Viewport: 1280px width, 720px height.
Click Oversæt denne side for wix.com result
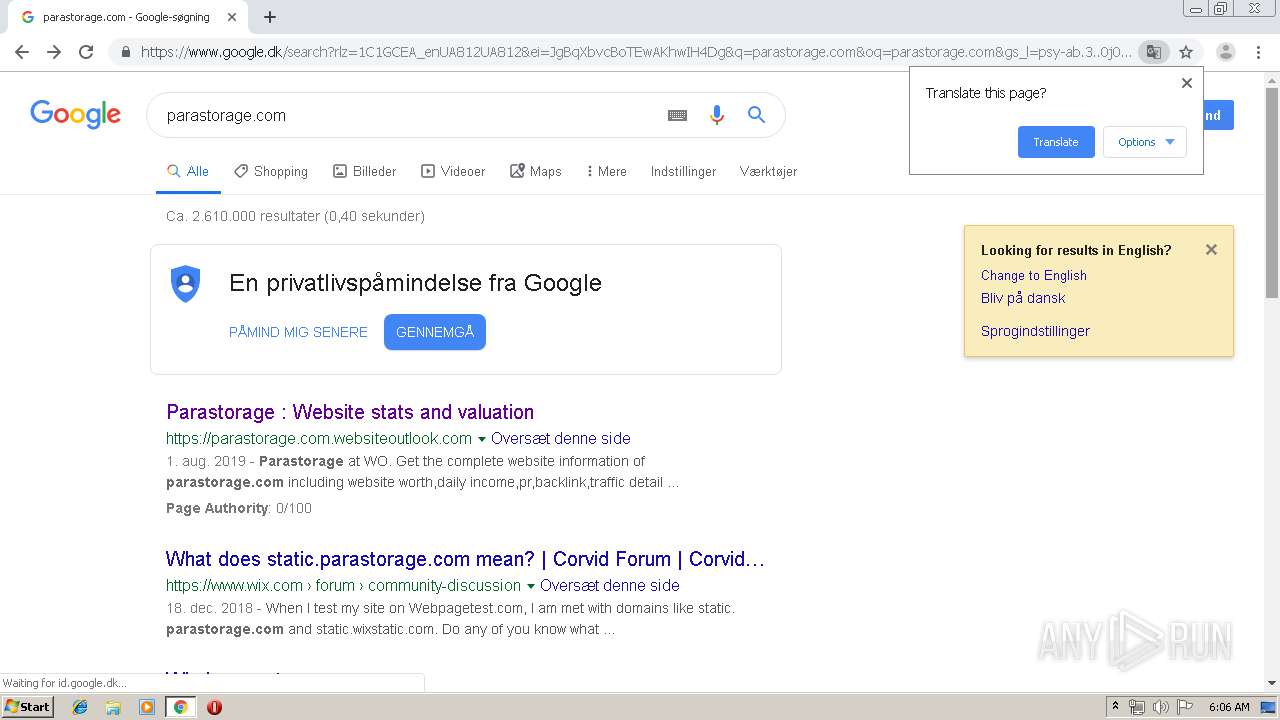click(610, 585)
